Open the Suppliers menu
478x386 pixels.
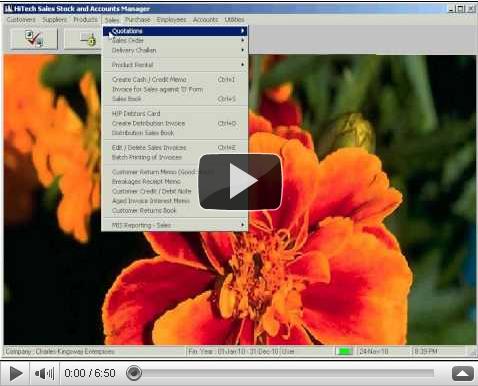point(54,20)
